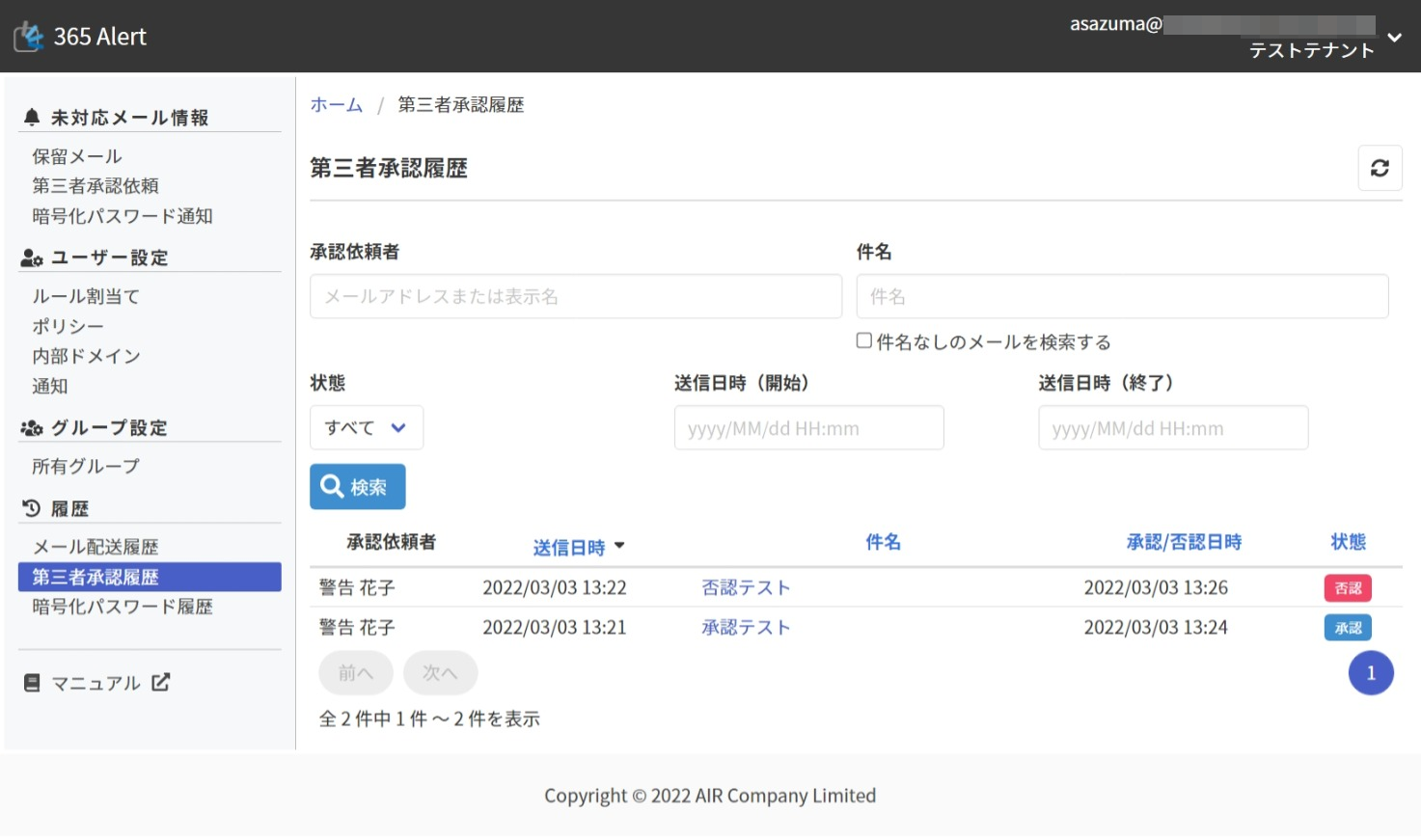The height and width of the screenshot is (840, 1421).
Task: Click the history clock icon beside 履歴
Action: (x=32, y=508)
